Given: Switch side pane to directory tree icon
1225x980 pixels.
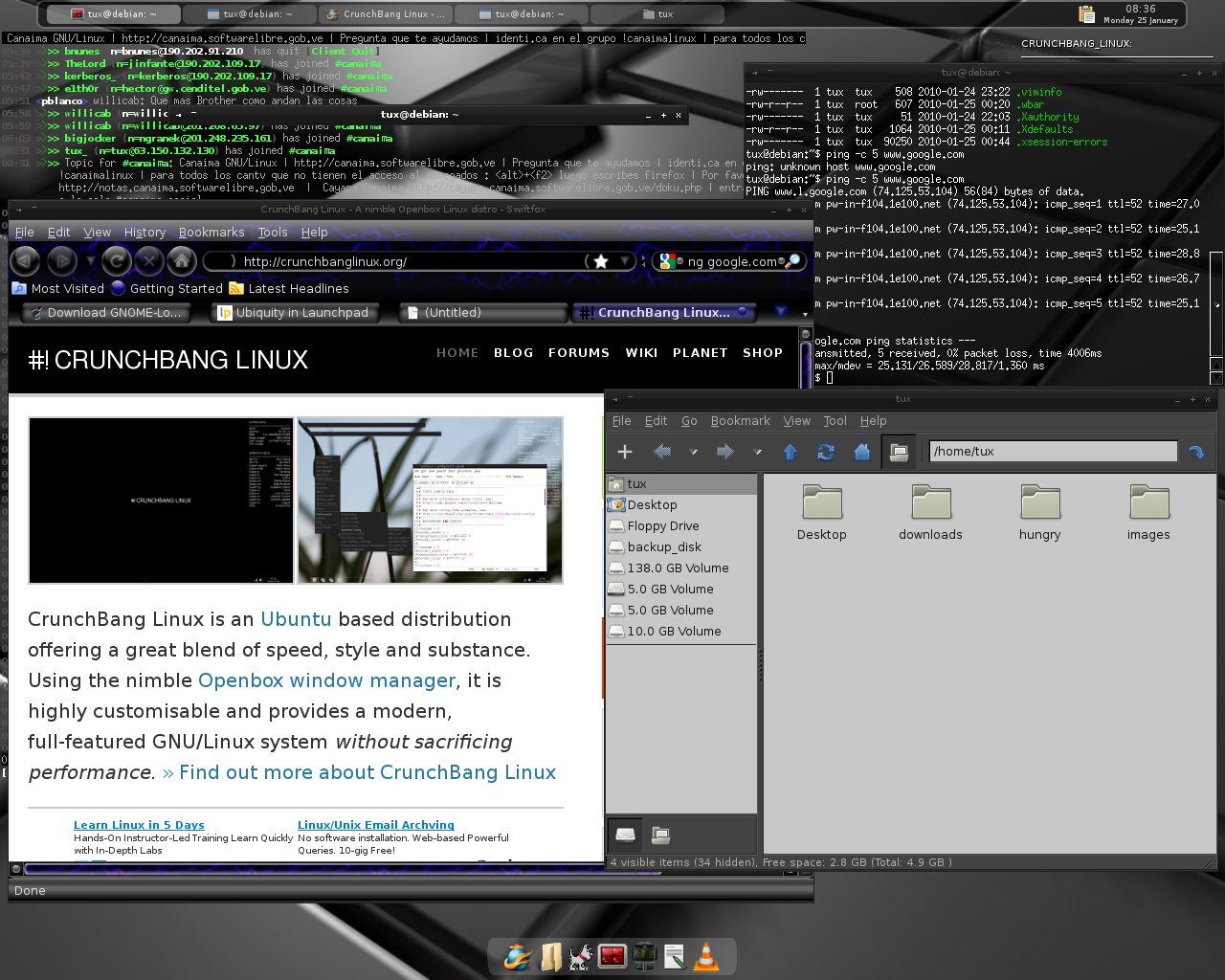Looking at the screenshot, I should click(660, 835).
